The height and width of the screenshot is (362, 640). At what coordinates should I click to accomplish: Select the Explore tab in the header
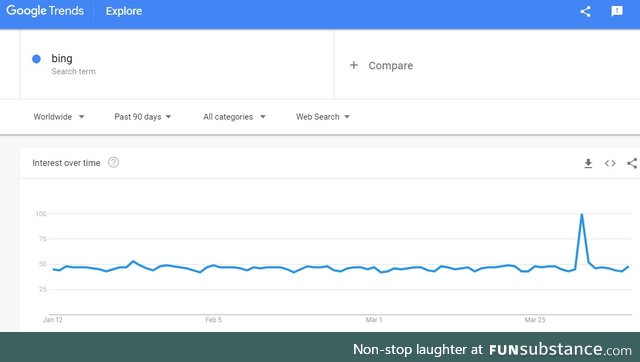[124, 11]
